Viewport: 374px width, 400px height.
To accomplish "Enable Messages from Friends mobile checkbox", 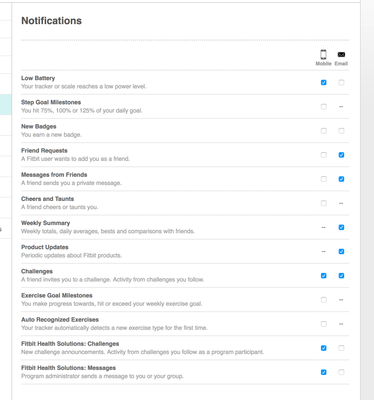I will (x=323, y=179).
